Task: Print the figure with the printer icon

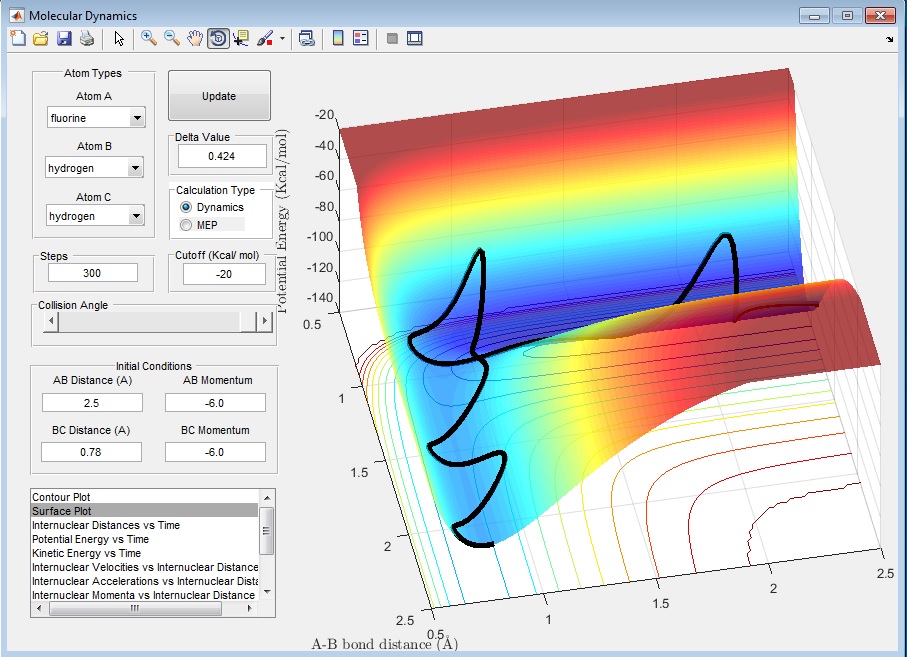Action: [x=87, y=38]
